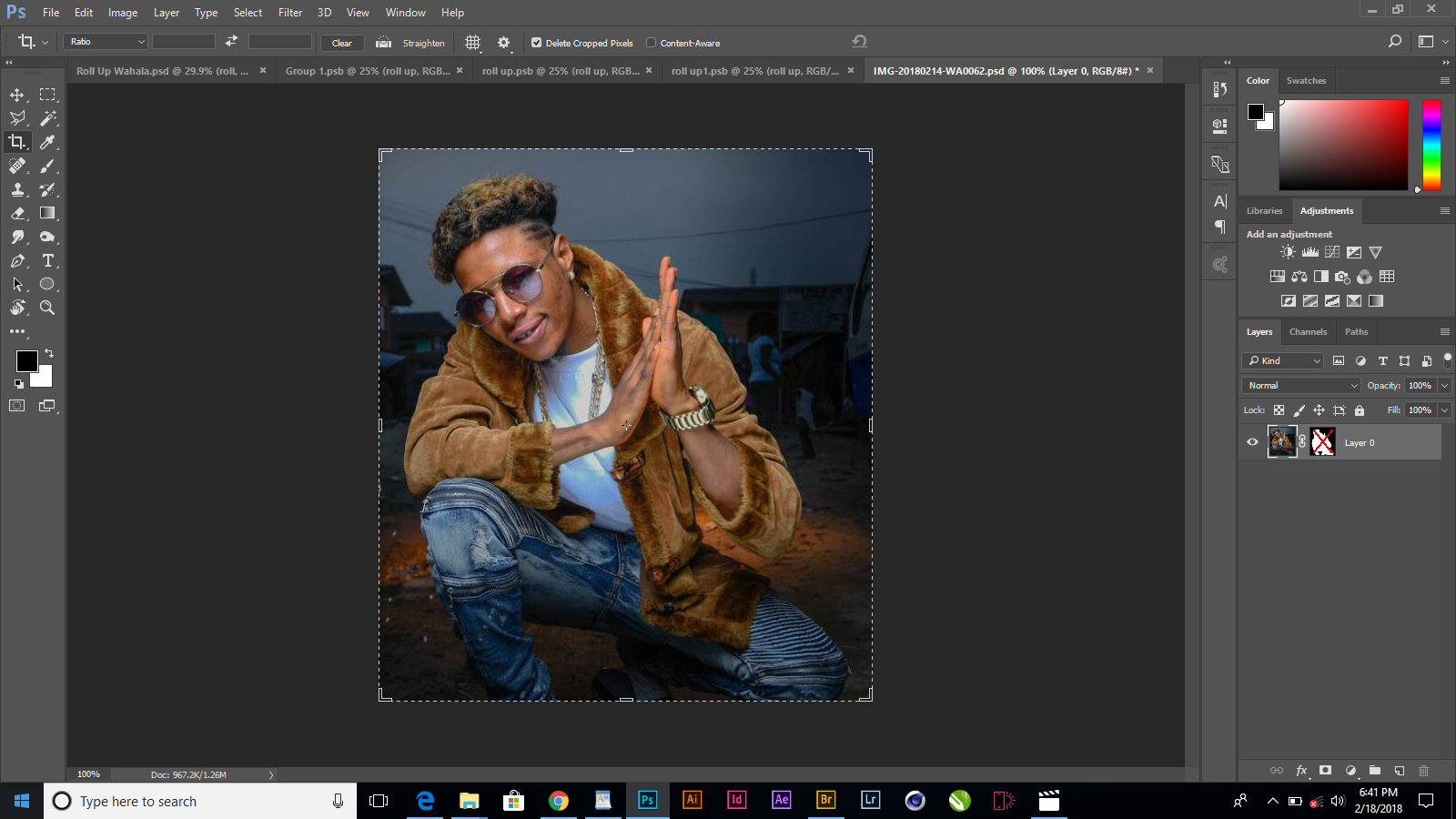Pick a color in the color field

[x=1343, y=145]
